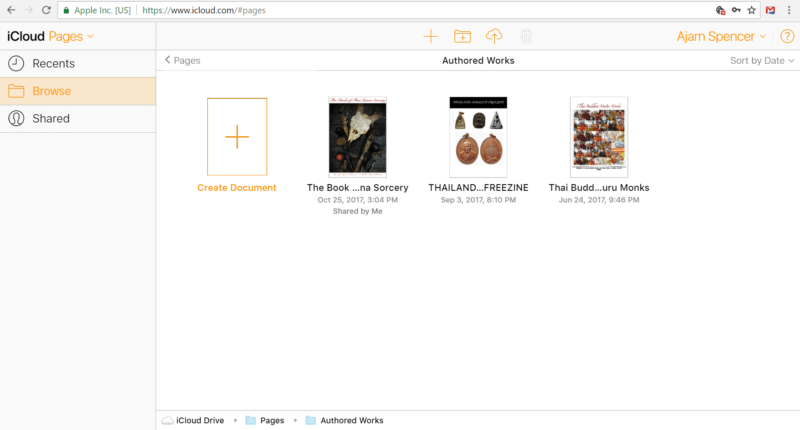Open the iCloud Pages app switcher dropdown
The height and width of the screenshot is (430, 800).
coord(50,36)
